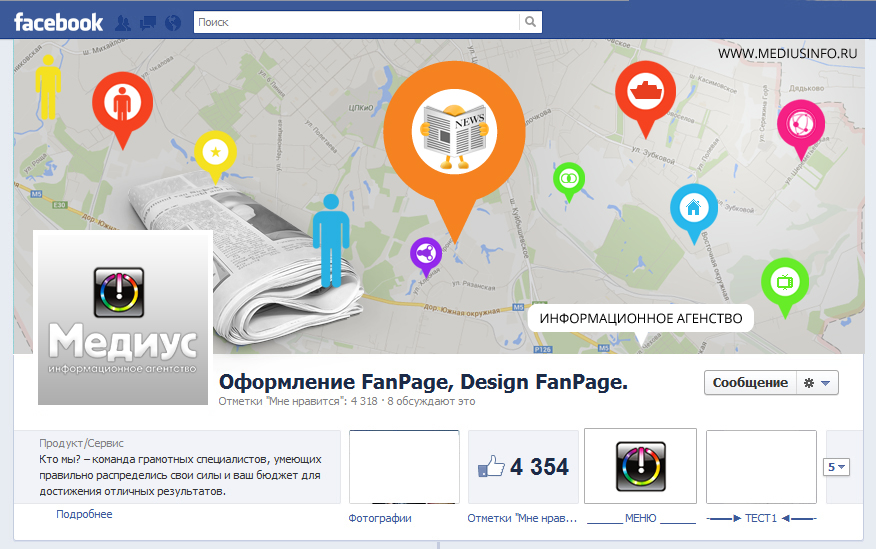
Task: Click the page title Оформление FanPage
Action: click(423, 382)
